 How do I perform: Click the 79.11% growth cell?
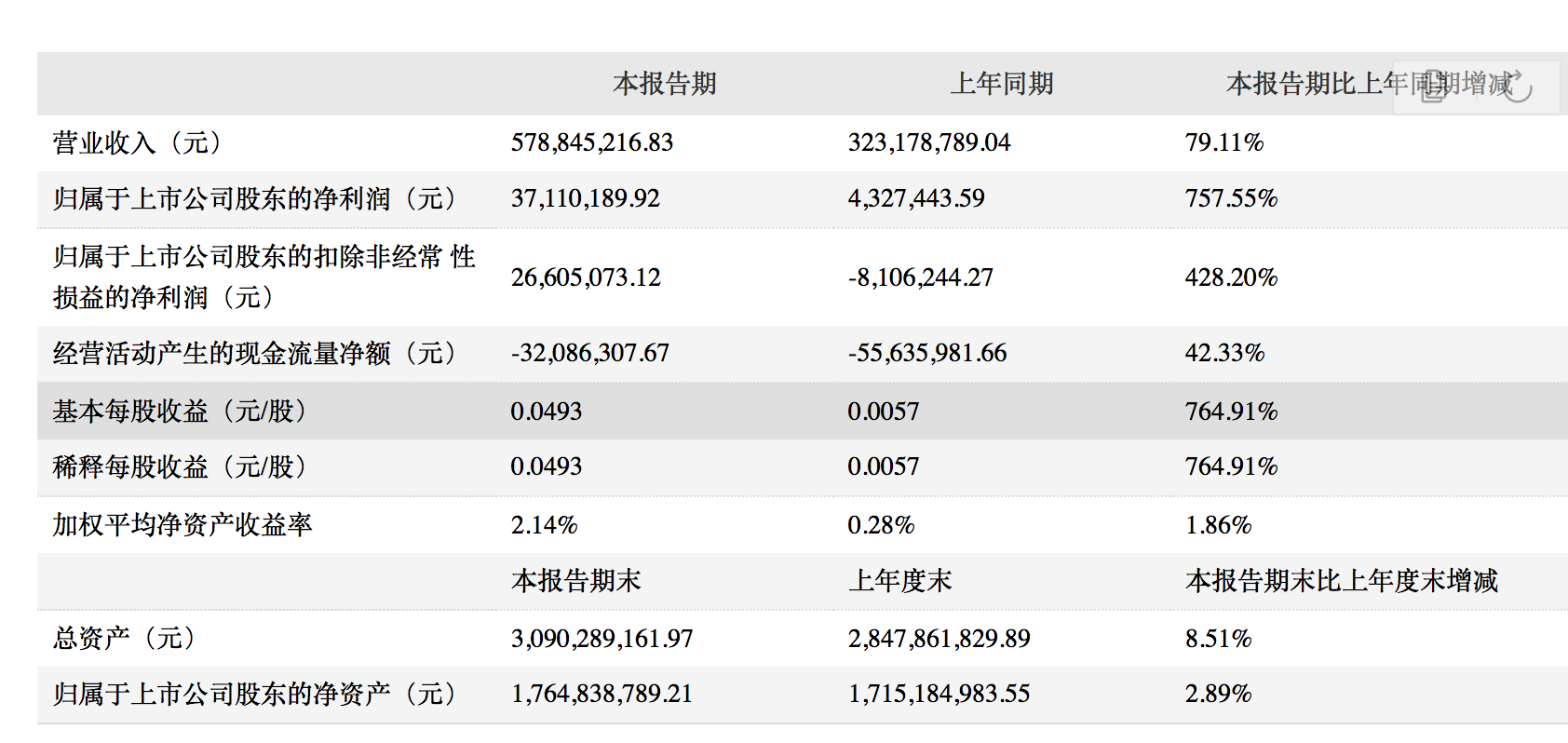click(1224, 142)
